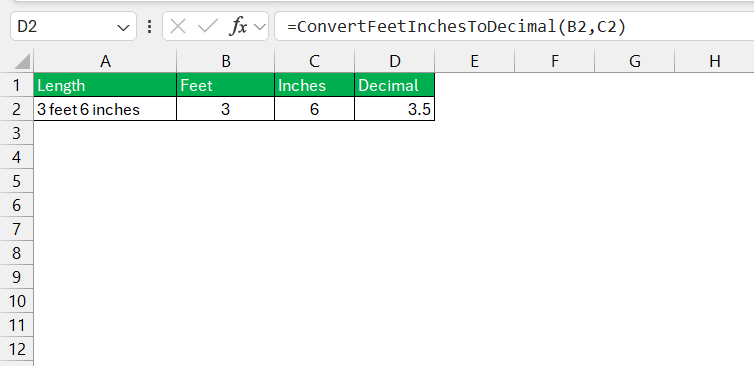Click the 'Feet' header cell

click(226, 85)
